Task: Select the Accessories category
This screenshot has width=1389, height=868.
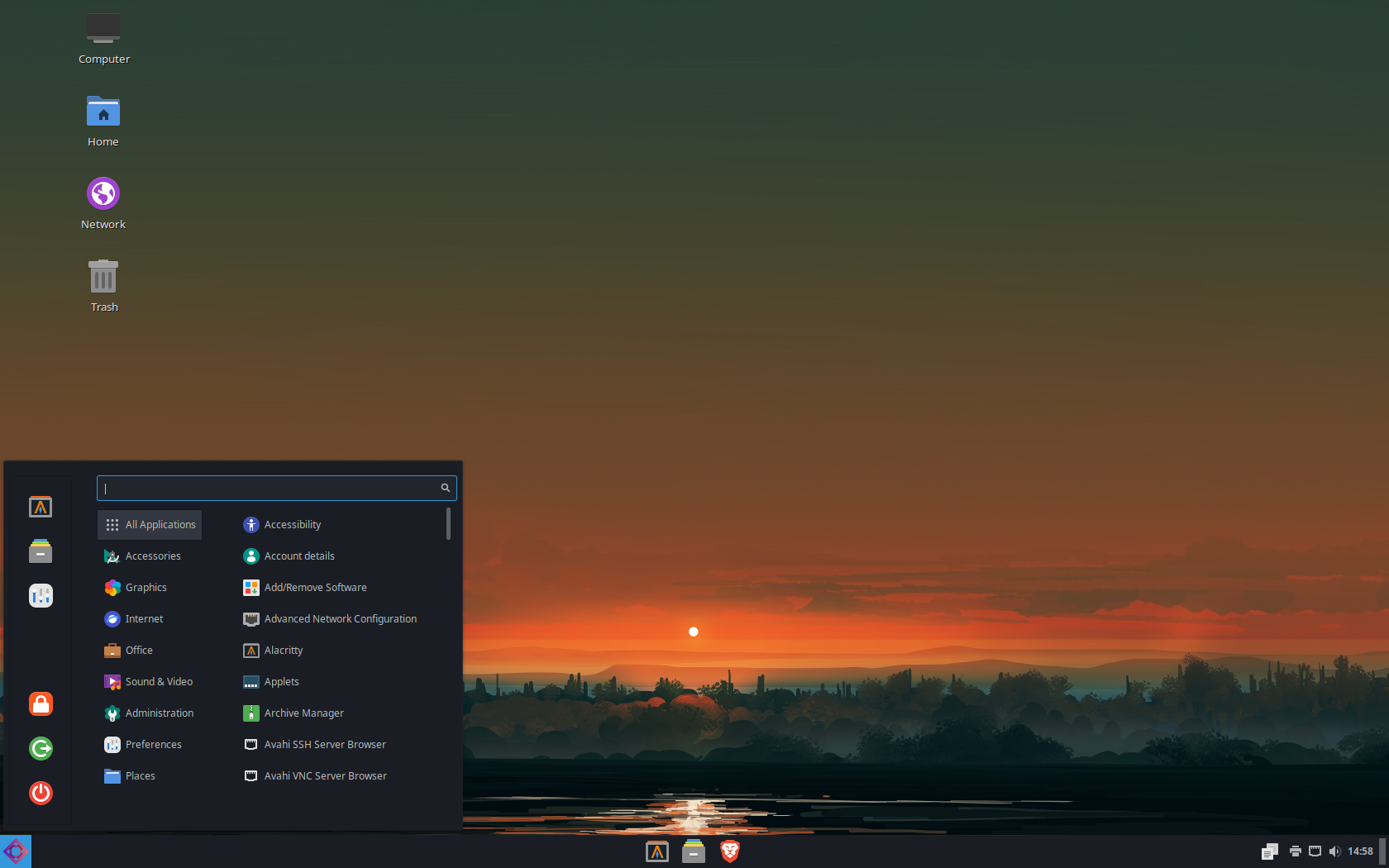Action: (150, 556)
